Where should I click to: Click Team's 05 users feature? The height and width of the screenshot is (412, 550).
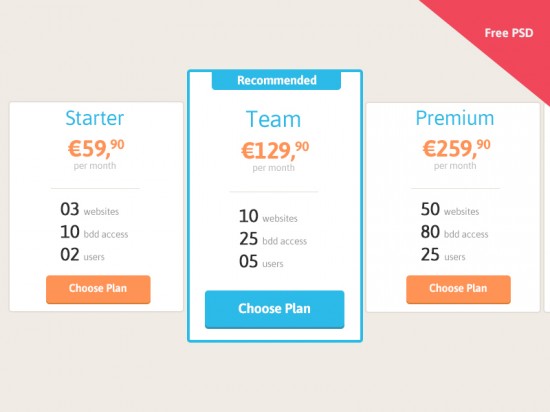261,262
